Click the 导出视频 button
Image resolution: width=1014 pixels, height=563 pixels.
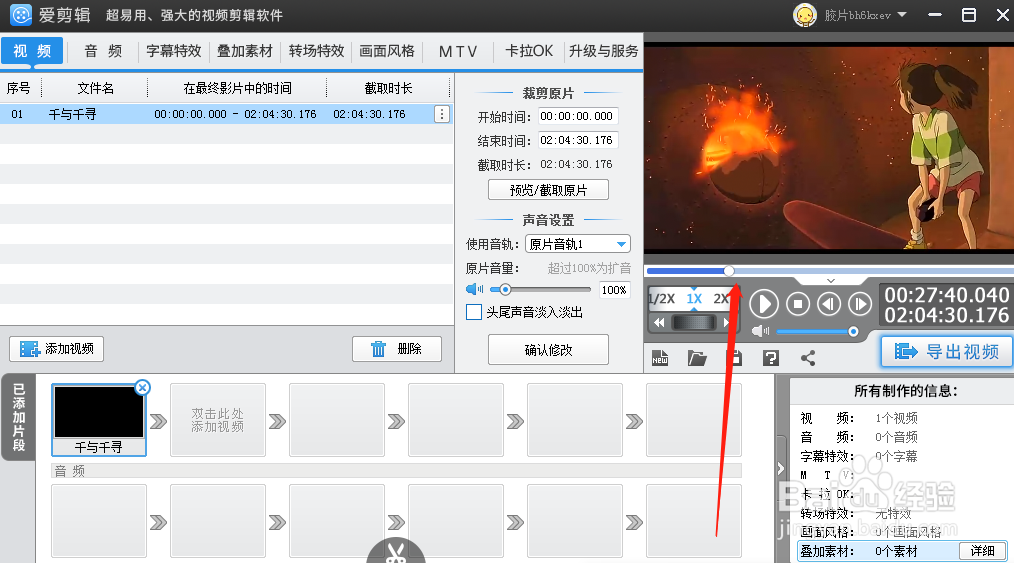(947, 352)
